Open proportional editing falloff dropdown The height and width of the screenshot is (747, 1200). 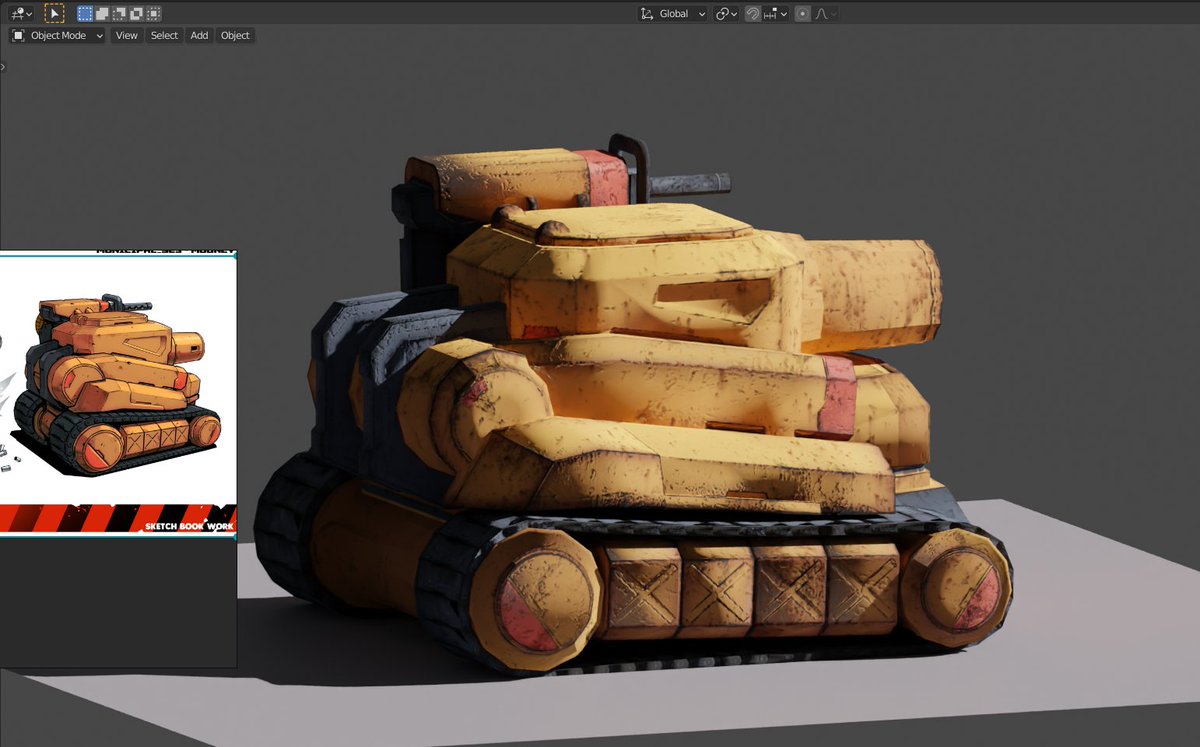tap(826, 14)
